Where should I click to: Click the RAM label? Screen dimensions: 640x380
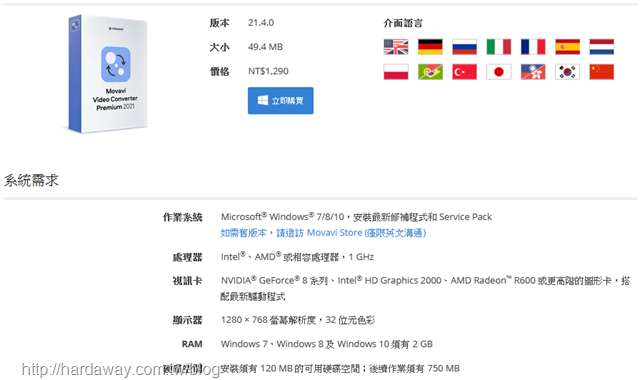(x=192, y=344)
